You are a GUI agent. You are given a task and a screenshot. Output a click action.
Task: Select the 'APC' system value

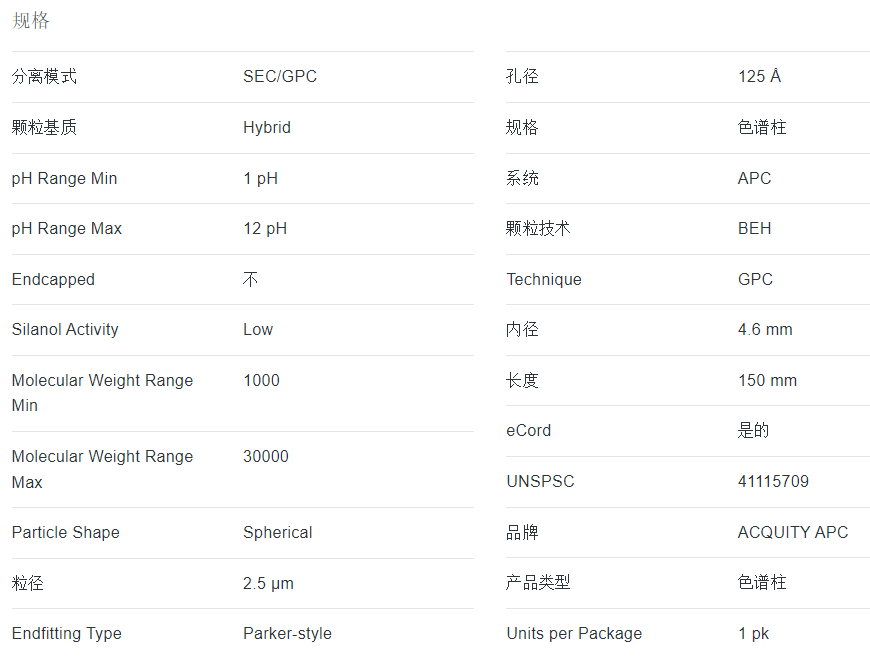[755, 179]
